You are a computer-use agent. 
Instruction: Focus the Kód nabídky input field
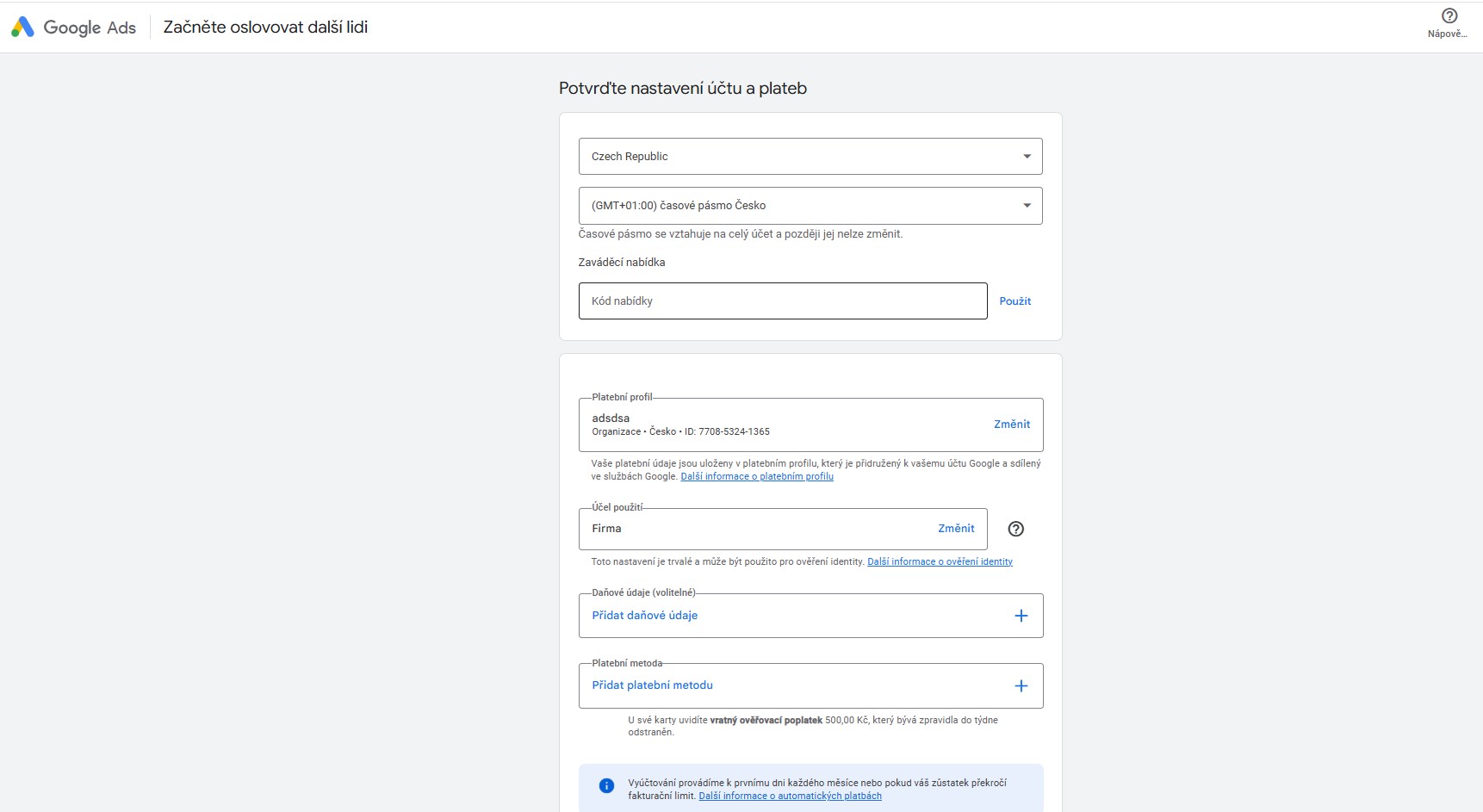coord(782,301)
